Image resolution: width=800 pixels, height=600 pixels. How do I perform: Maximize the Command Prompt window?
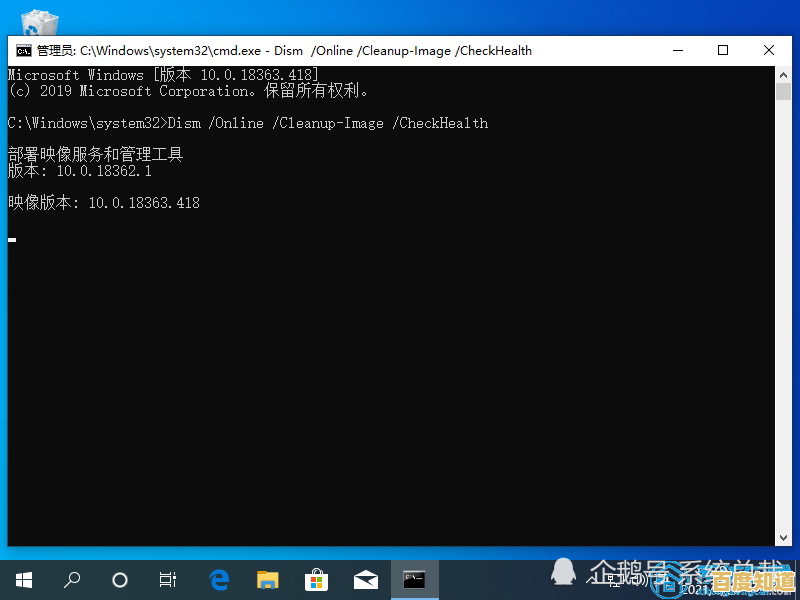coord(723,50)
